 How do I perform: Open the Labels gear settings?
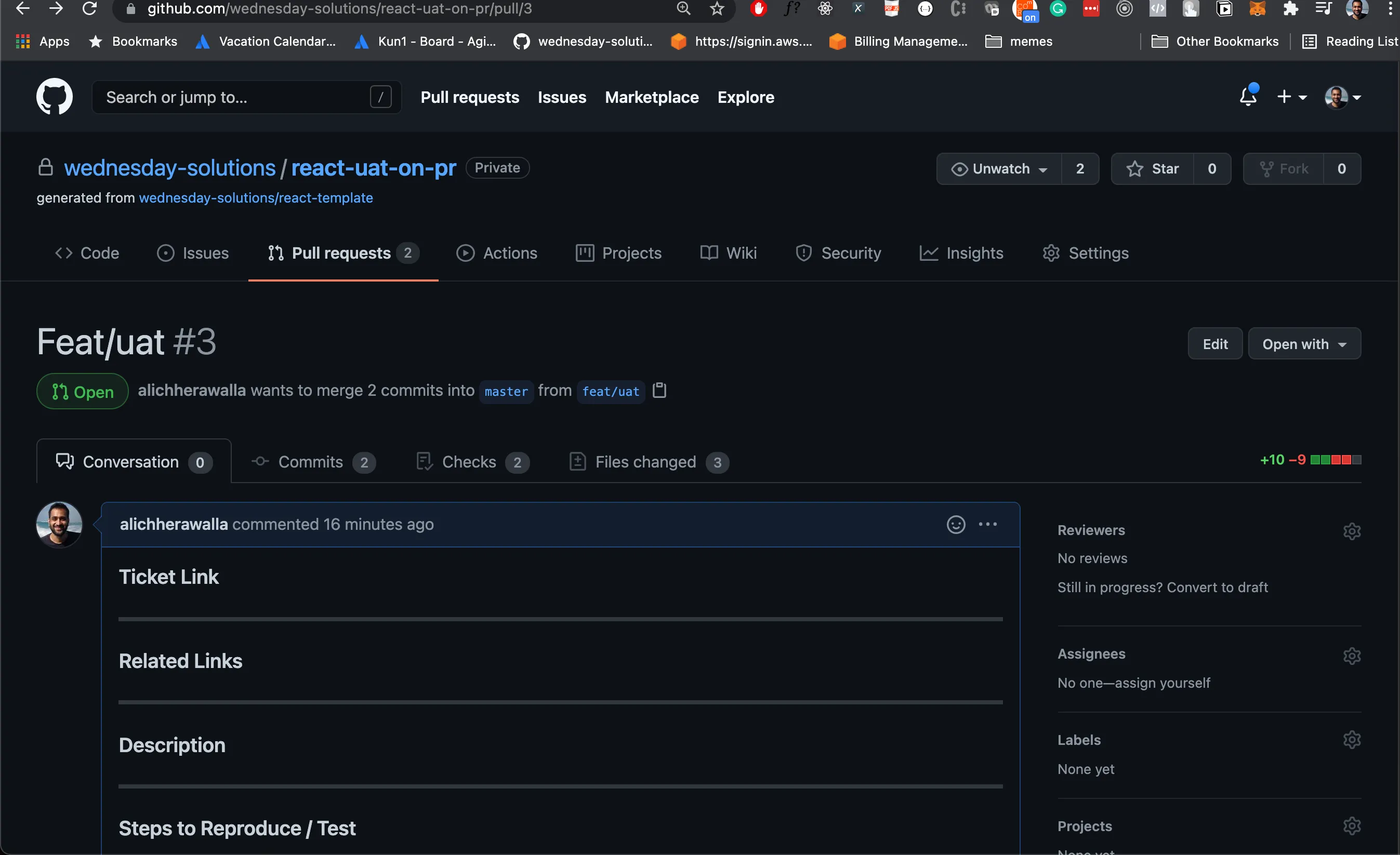(x=1352, y=739)
